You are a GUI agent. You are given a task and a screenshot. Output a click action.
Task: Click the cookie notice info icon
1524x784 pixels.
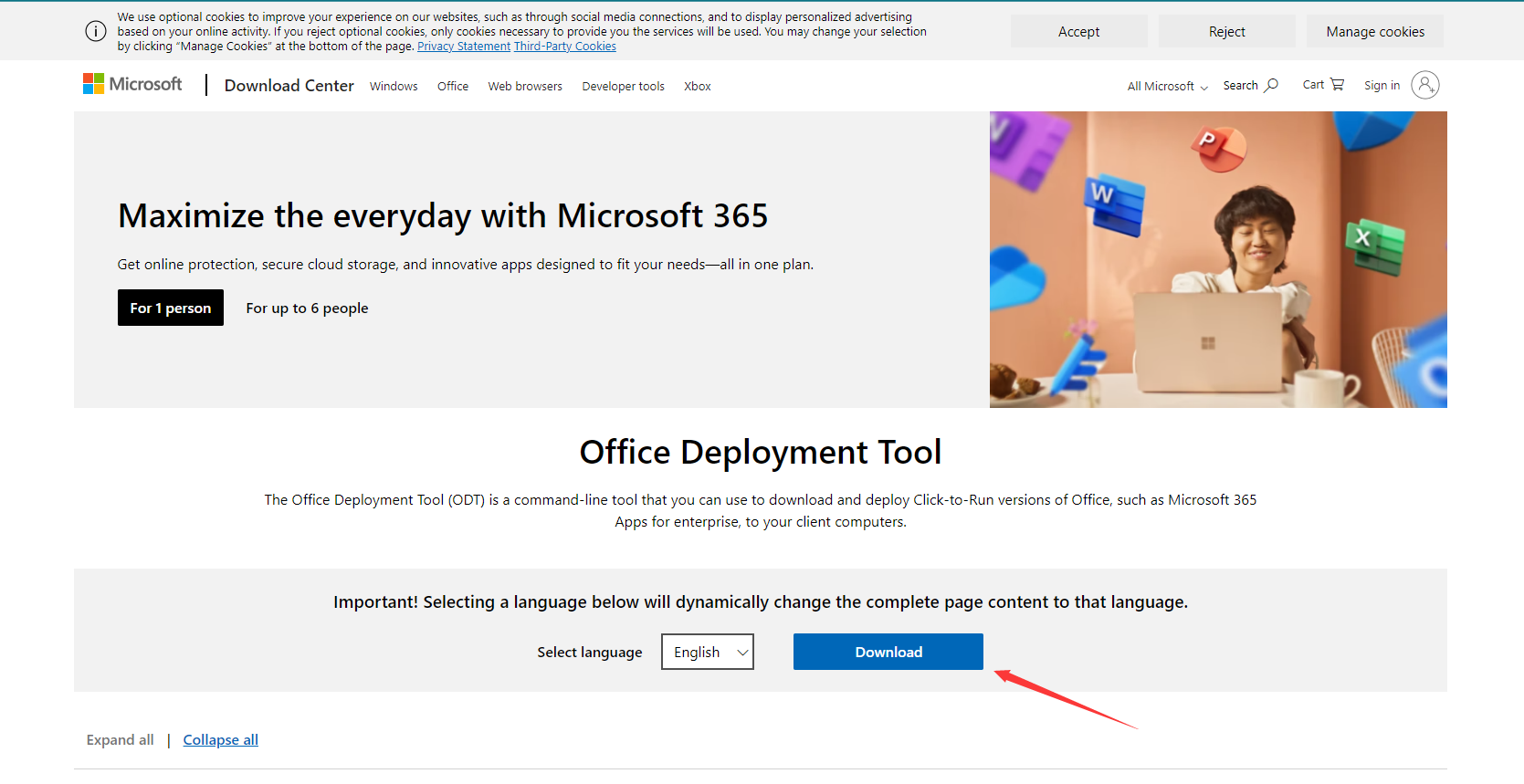96,31
